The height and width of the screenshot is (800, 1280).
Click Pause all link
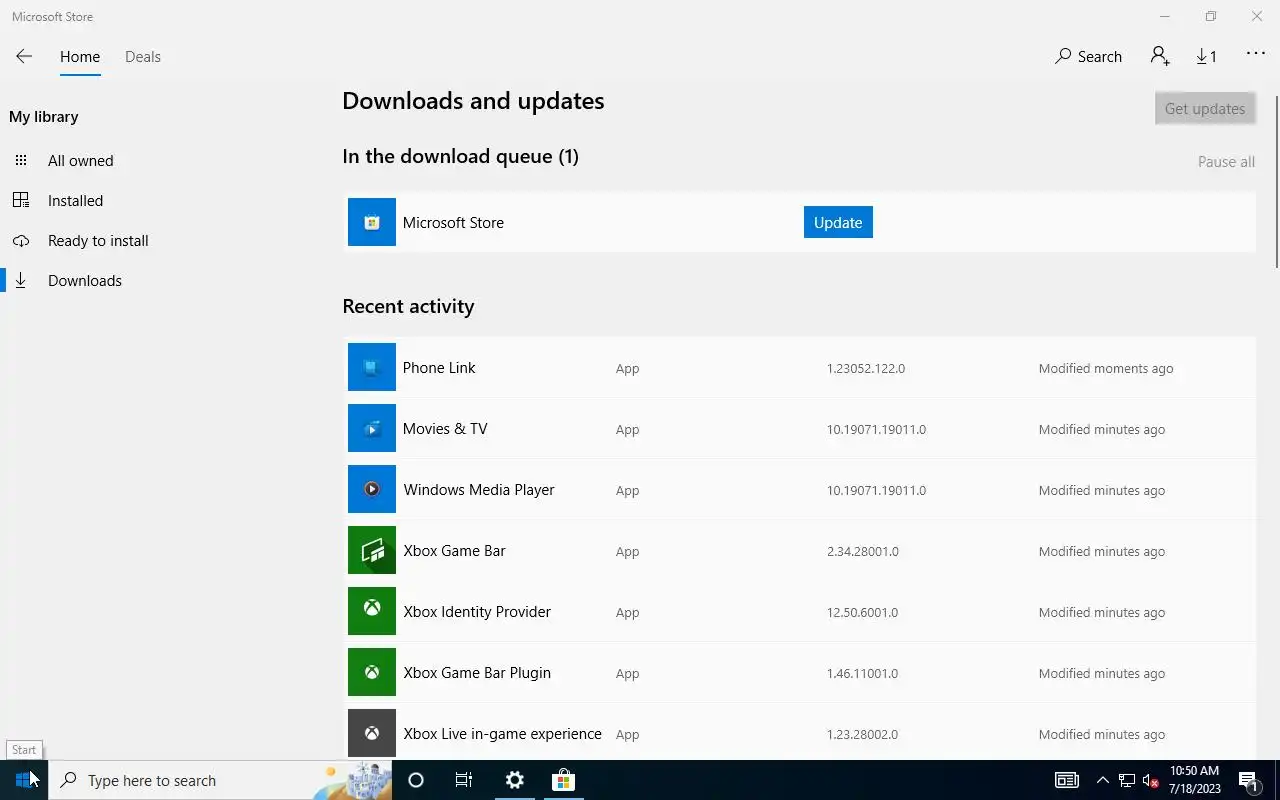[1226, 162]
